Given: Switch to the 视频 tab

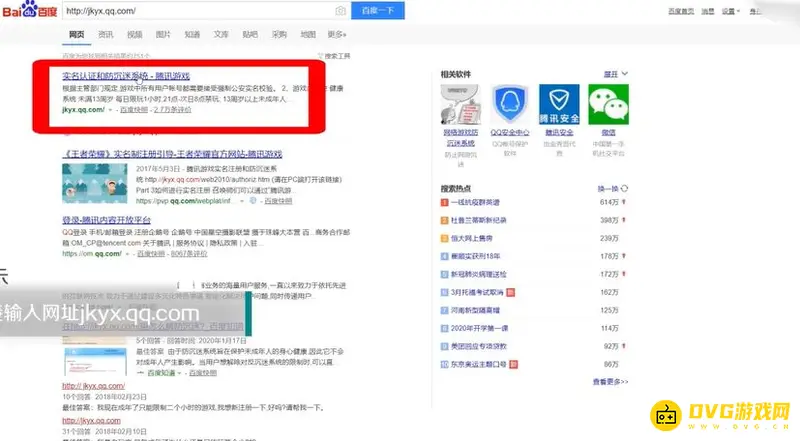Looking at the screenshot, I should 135,34.
